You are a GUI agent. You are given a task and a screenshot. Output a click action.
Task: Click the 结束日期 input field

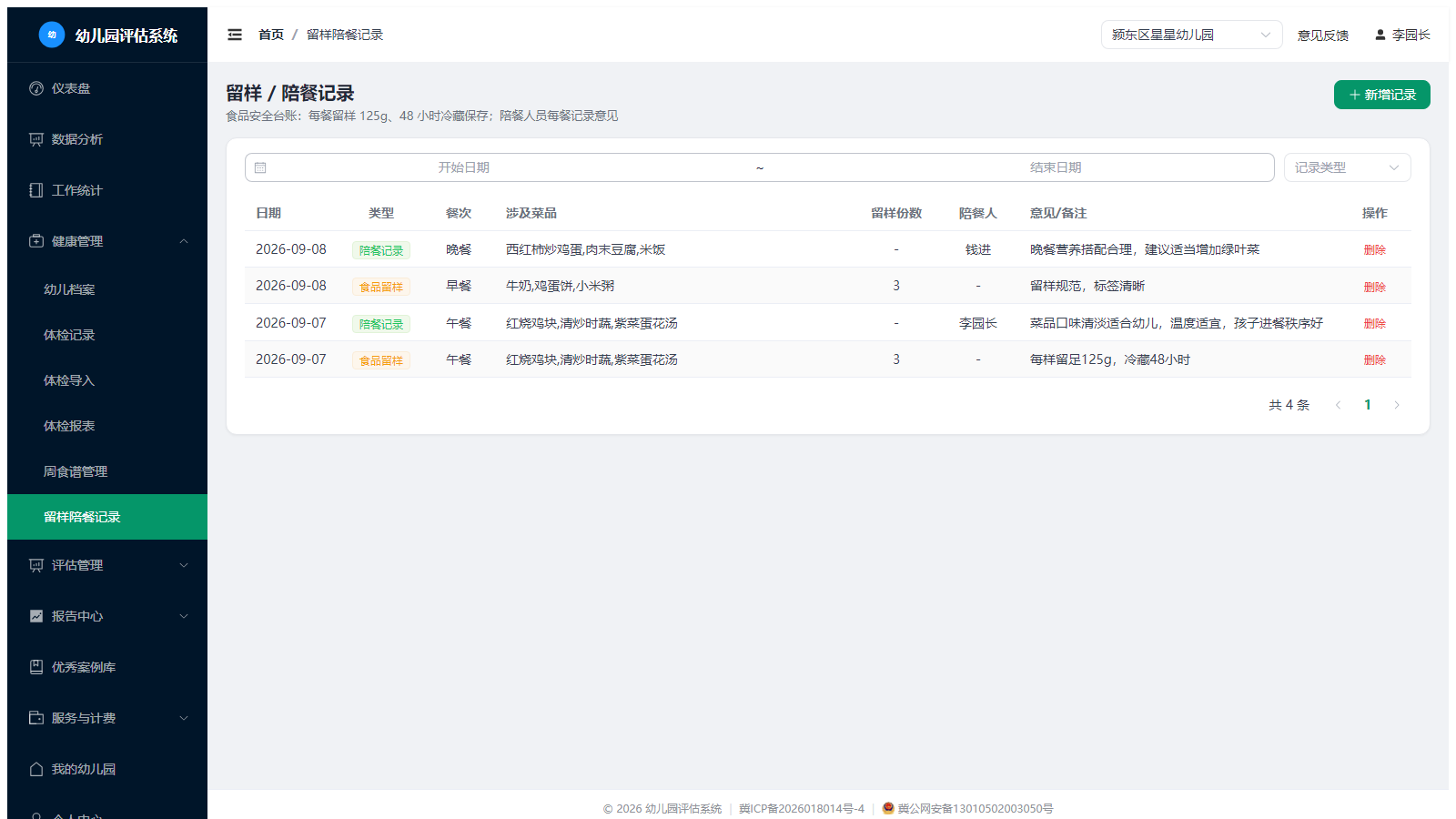(1056, 167)
